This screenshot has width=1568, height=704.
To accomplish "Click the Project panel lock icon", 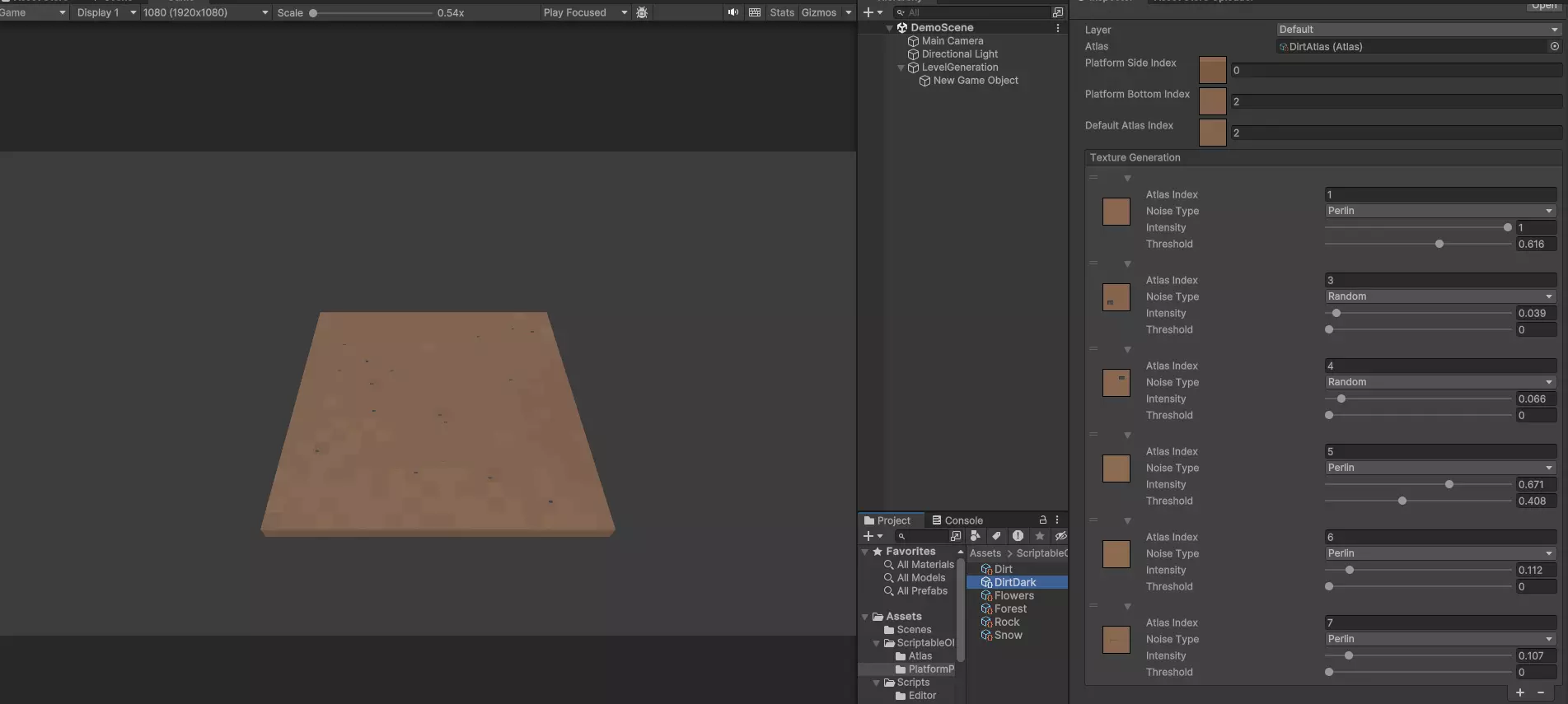I will tap(1043, 520).
